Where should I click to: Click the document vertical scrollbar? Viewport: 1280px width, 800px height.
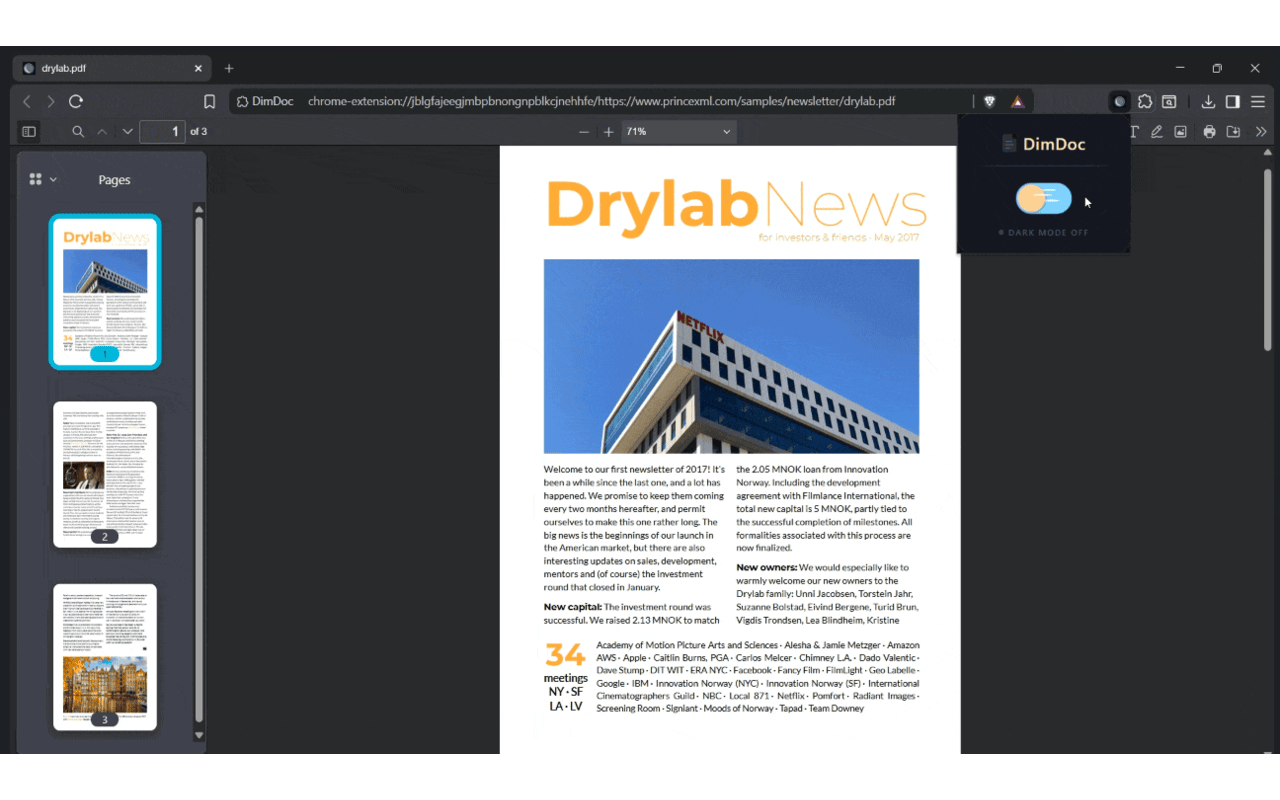pos(1268,260)
